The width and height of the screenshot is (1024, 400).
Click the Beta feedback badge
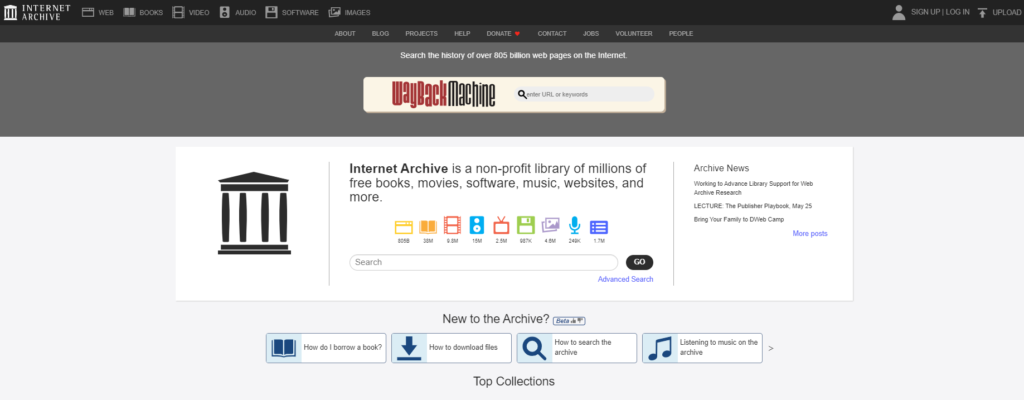(x=569, y=321)
